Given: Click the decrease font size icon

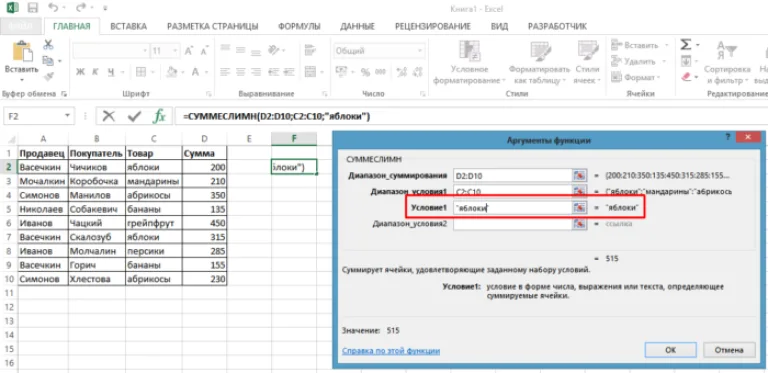Looking at the screenshot, I should tap(204, 51).
